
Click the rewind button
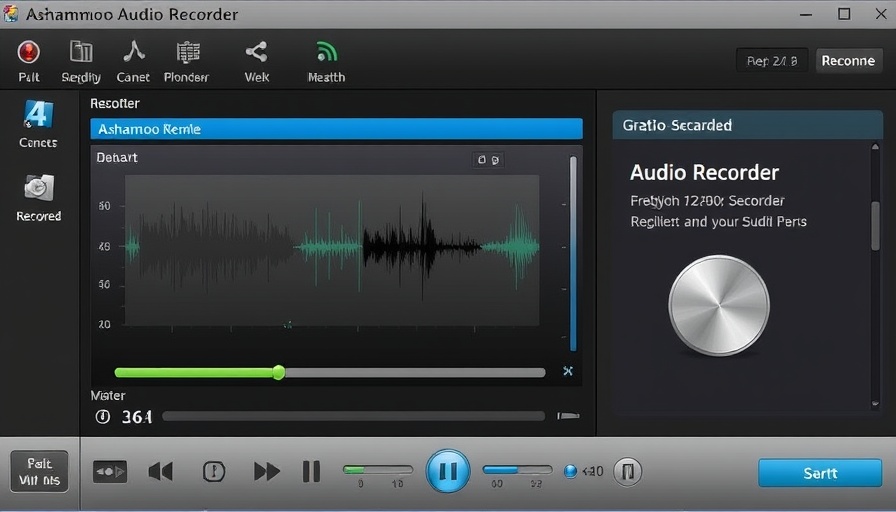[161, 471]
